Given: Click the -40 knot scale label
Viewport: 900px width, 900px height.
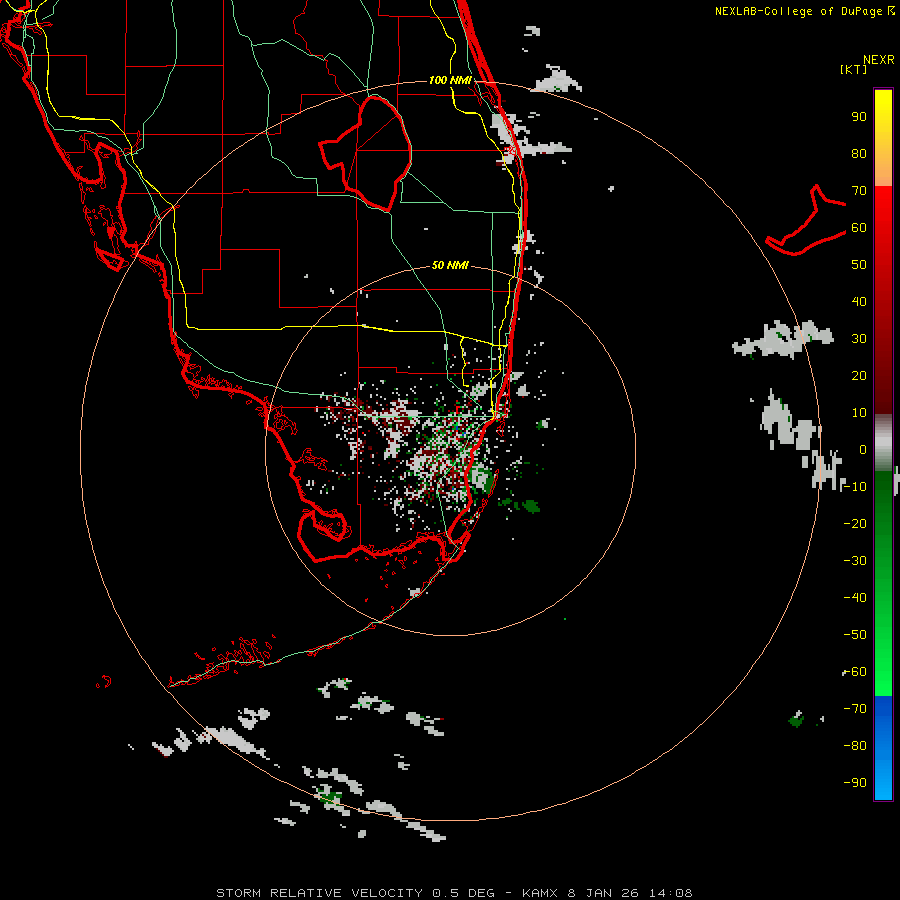Looking at the screenshot, I should [855, 598].
